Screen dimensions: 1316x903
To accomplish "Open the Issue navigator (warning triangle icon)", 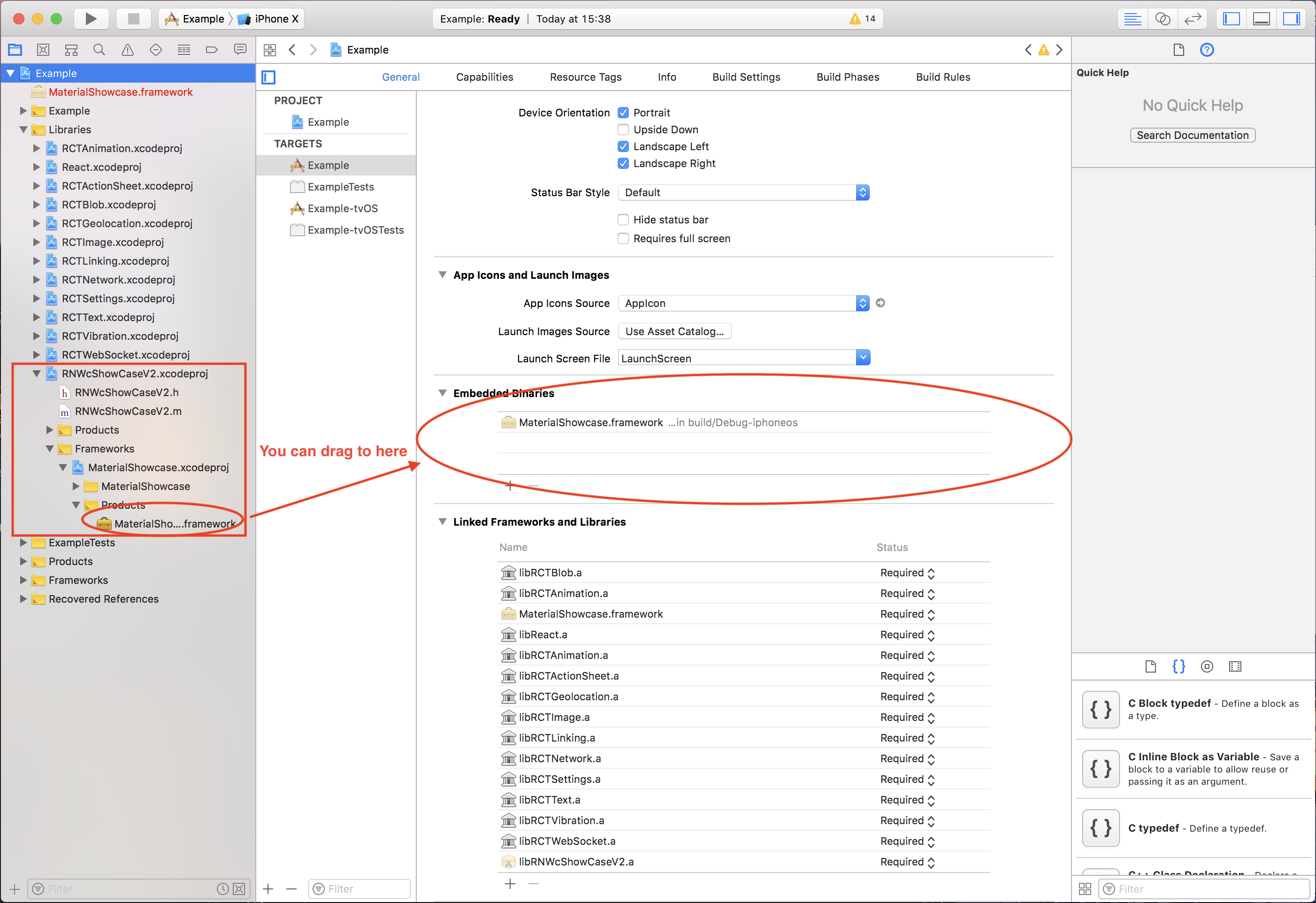I will tap(127, 50).
